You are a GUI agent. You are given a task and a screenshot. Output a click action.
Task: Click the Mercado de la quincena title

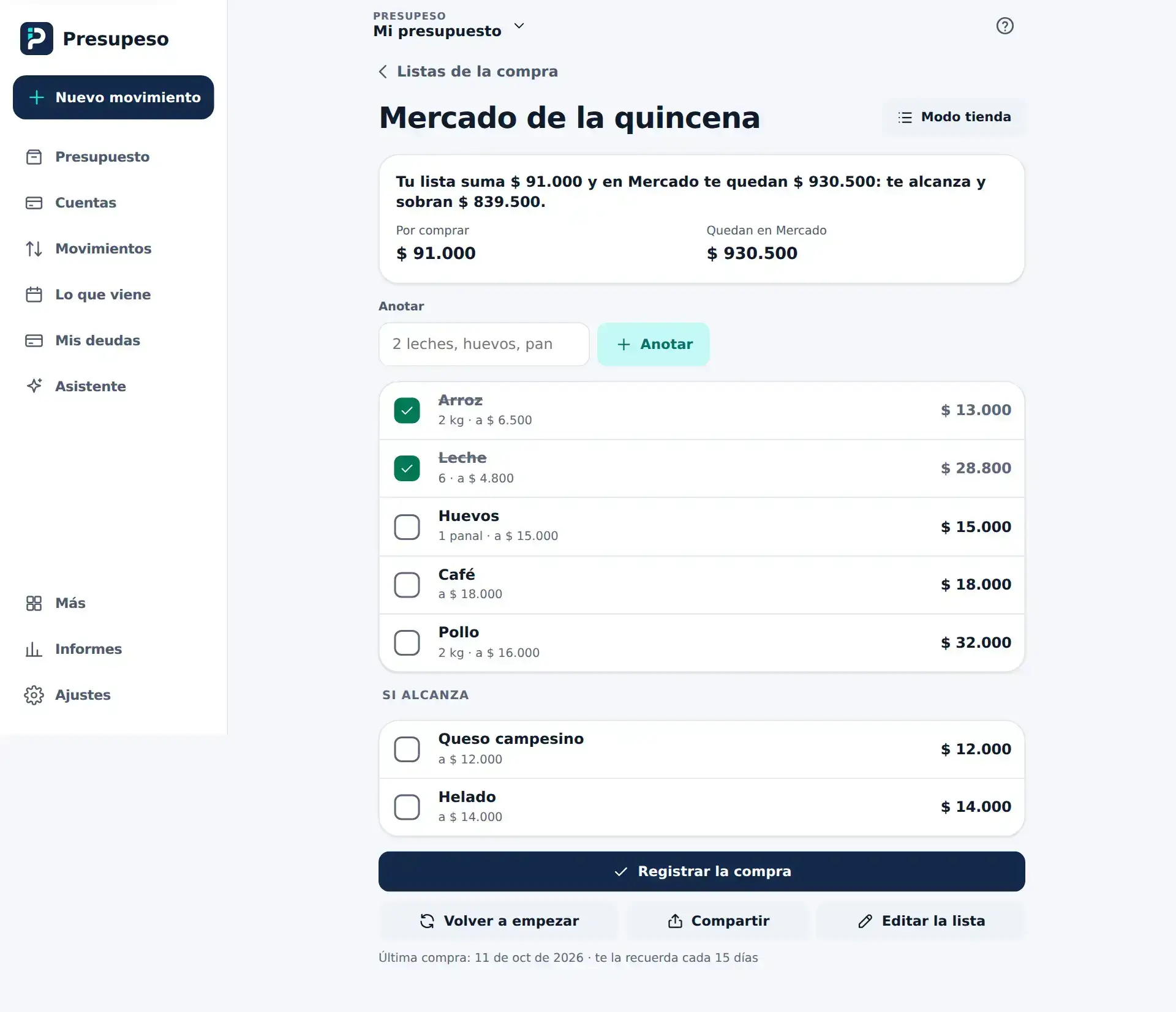coord(570,118)
